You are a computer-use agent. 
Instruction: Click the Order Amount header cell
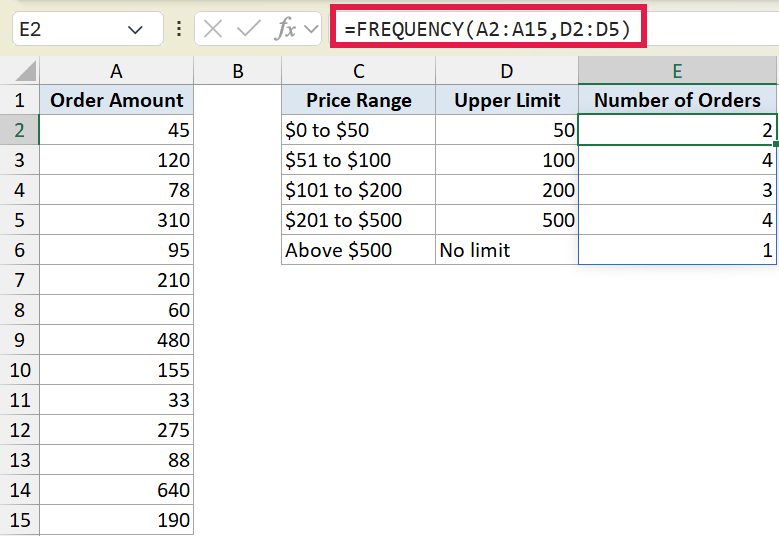pos(116,100)
